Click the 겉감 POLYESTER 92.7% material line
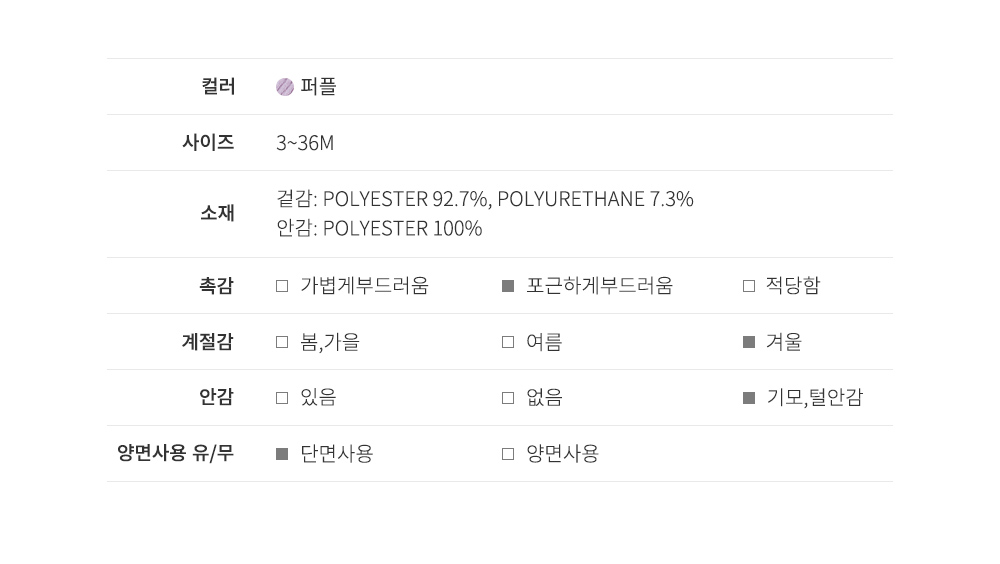Screen dimensions: 1000x564 click(x=484, y=199)
